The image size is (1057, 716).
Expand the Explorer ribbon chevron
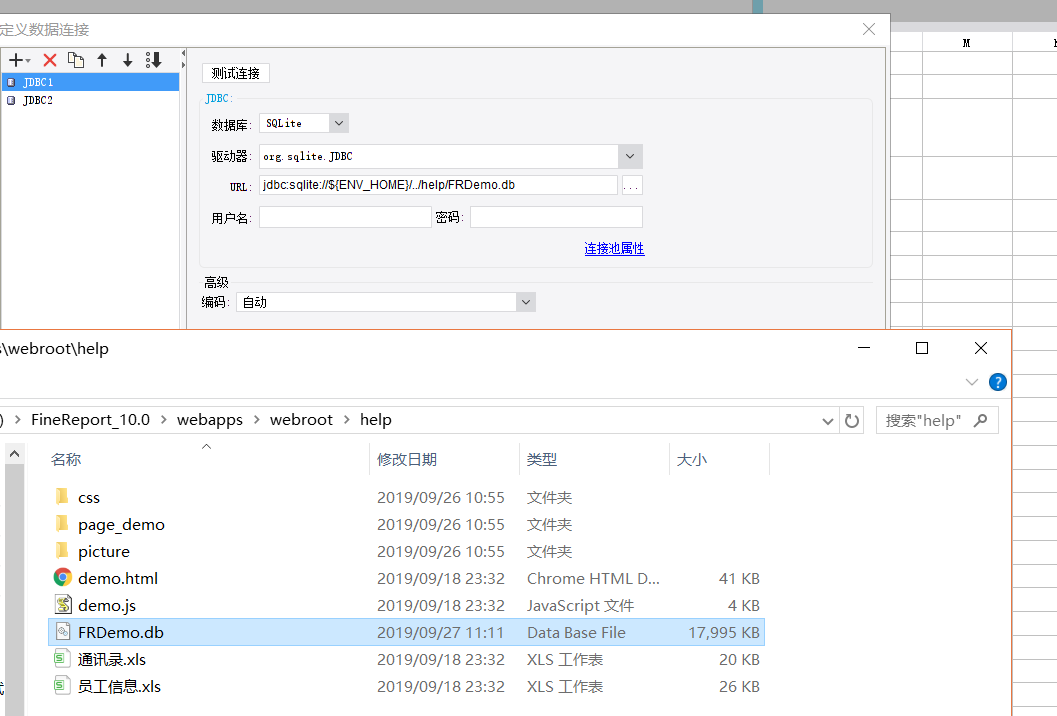pyautogui.click(x=971, y=382)
